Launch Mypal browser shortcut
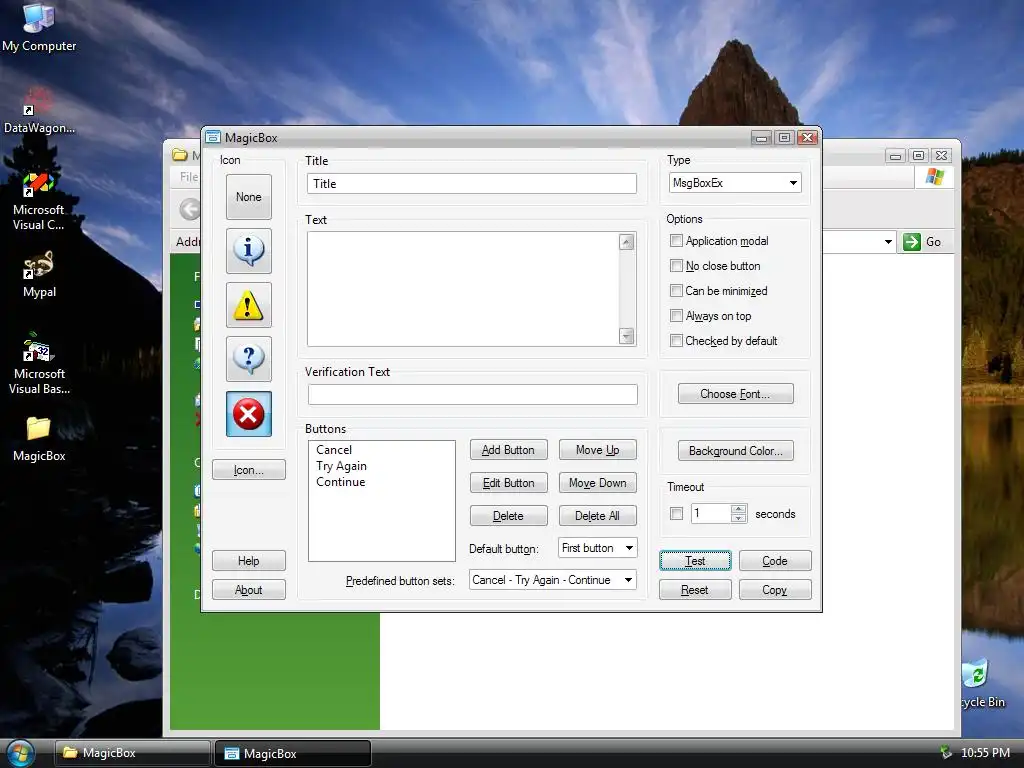The image size is (1024, 768). tap(39, 274)
